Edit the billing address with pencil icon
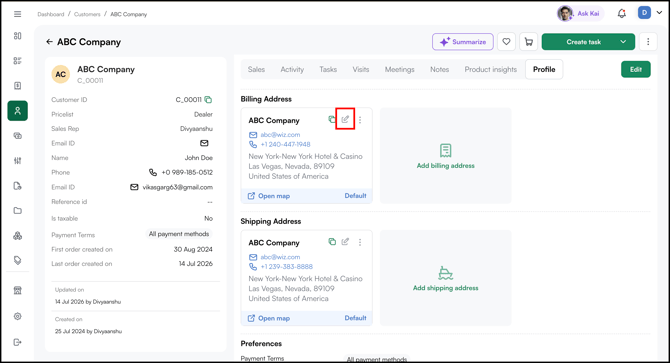This screenshot has height=363, width=670. [345, 120]
